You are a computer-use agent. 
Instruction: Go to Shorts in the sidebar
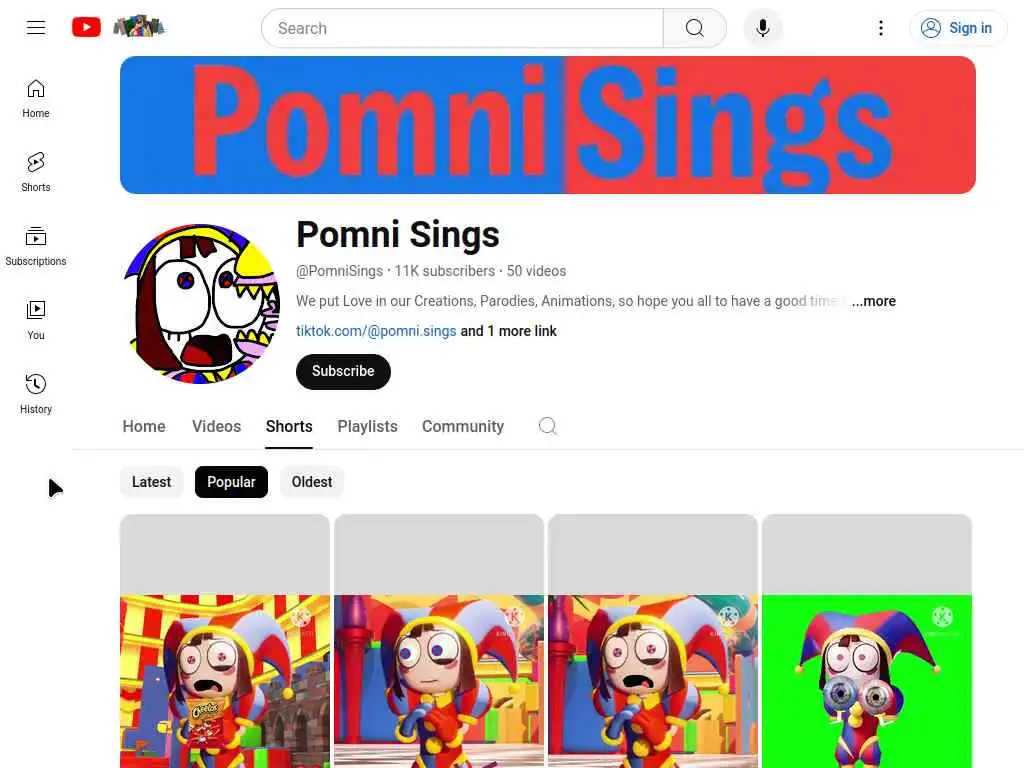36,172
